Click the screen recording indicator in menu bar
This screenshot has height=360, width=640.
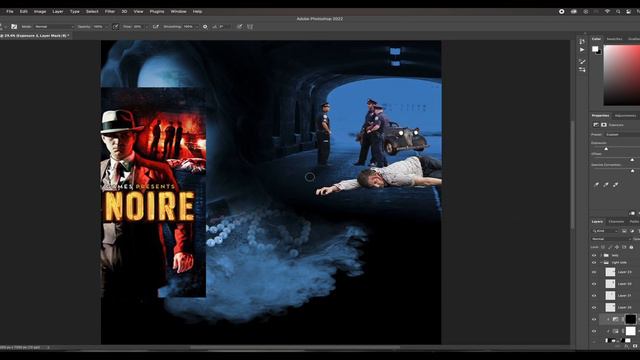pyautogui.click(x=562, y=11)
